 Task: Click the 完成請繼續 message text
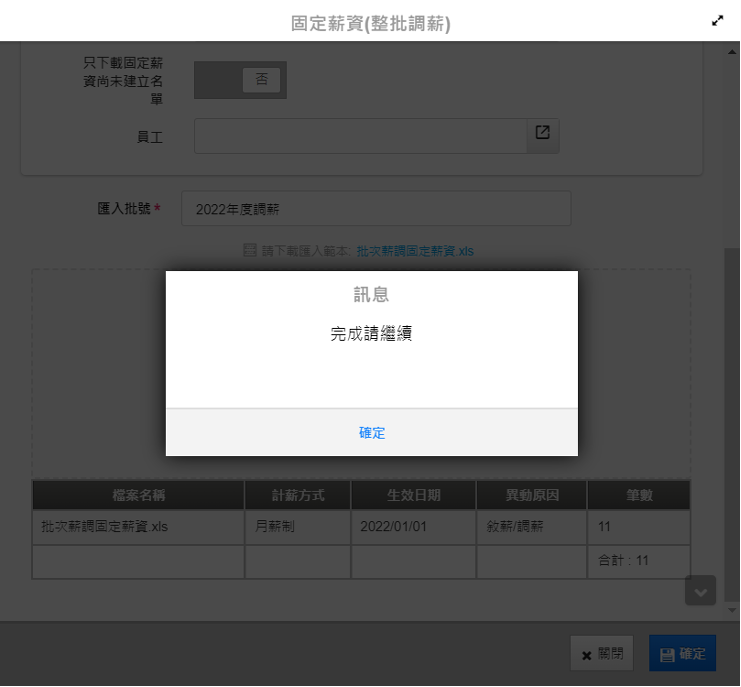pyautogui.click(x=371, y=334)
